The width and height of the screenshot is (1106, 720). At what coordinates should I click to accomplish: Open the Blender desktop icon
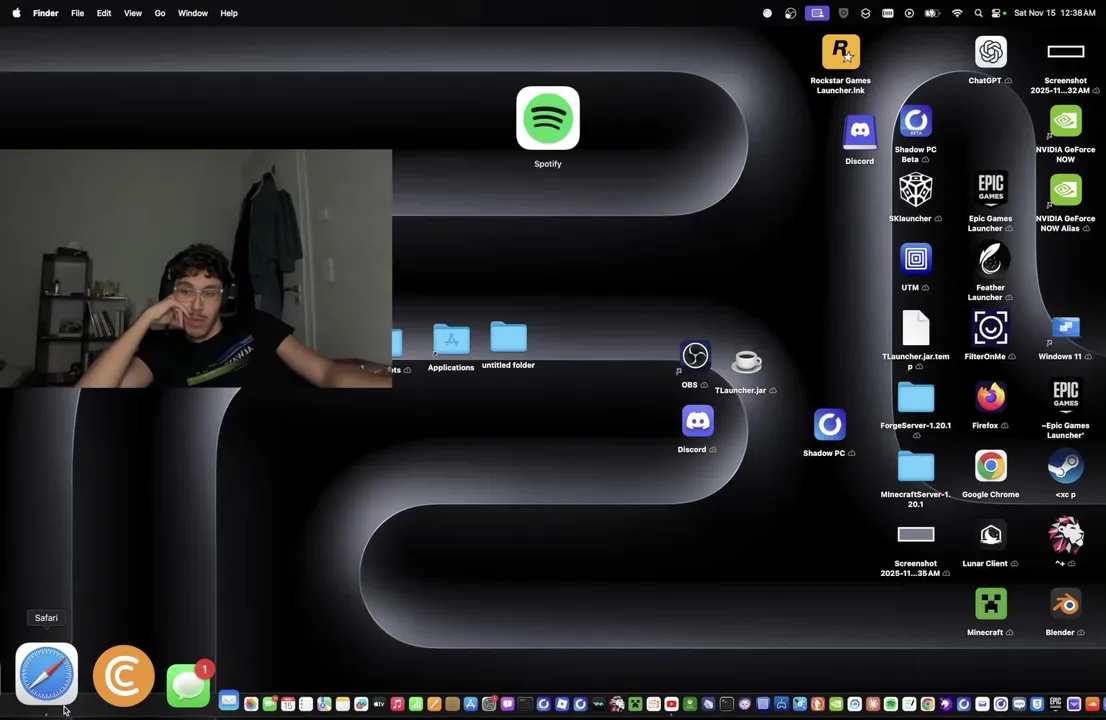pyautogui.click(x=1065, y=604)
